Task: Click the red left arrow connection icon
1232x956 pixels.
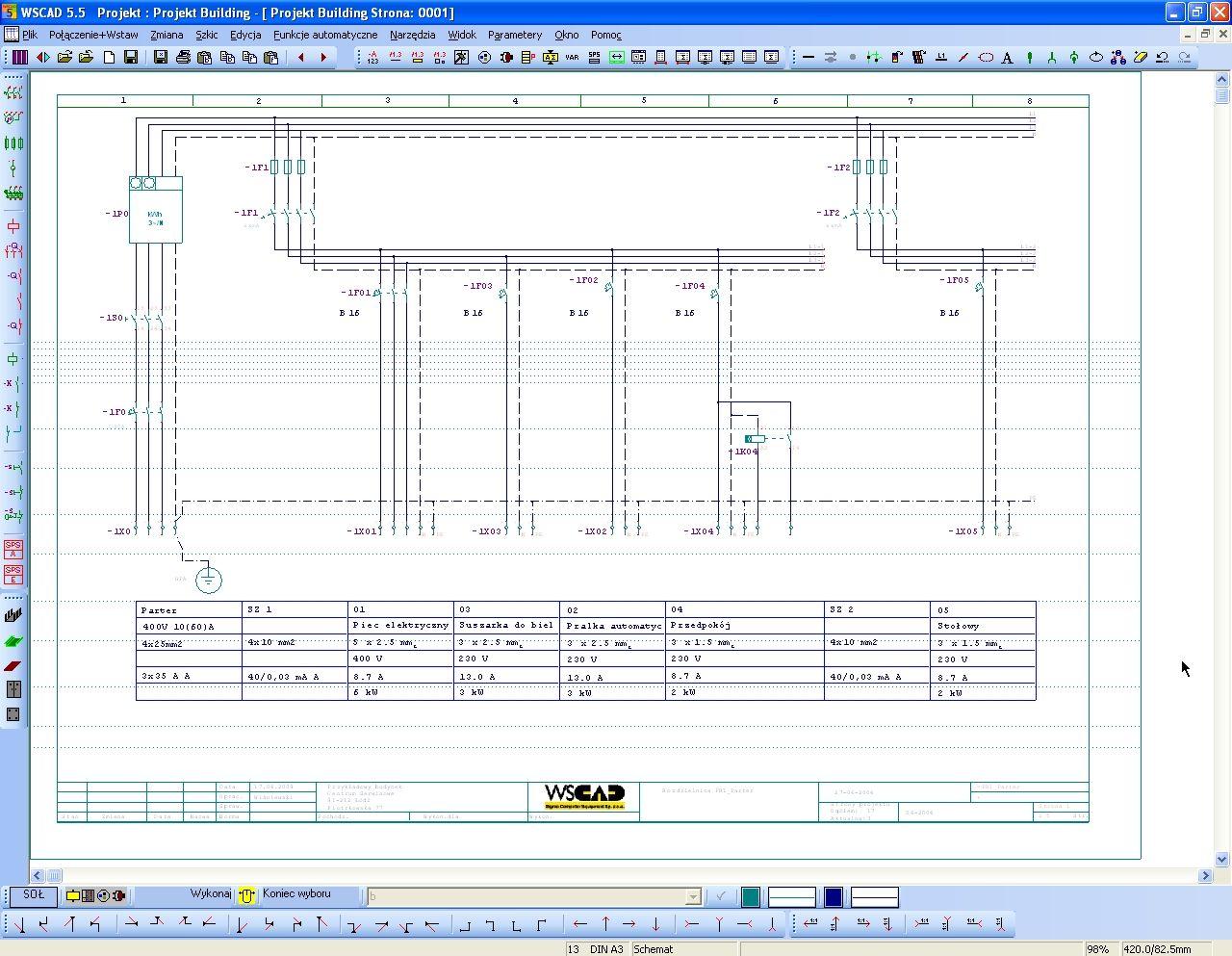Action: [579, 924]
